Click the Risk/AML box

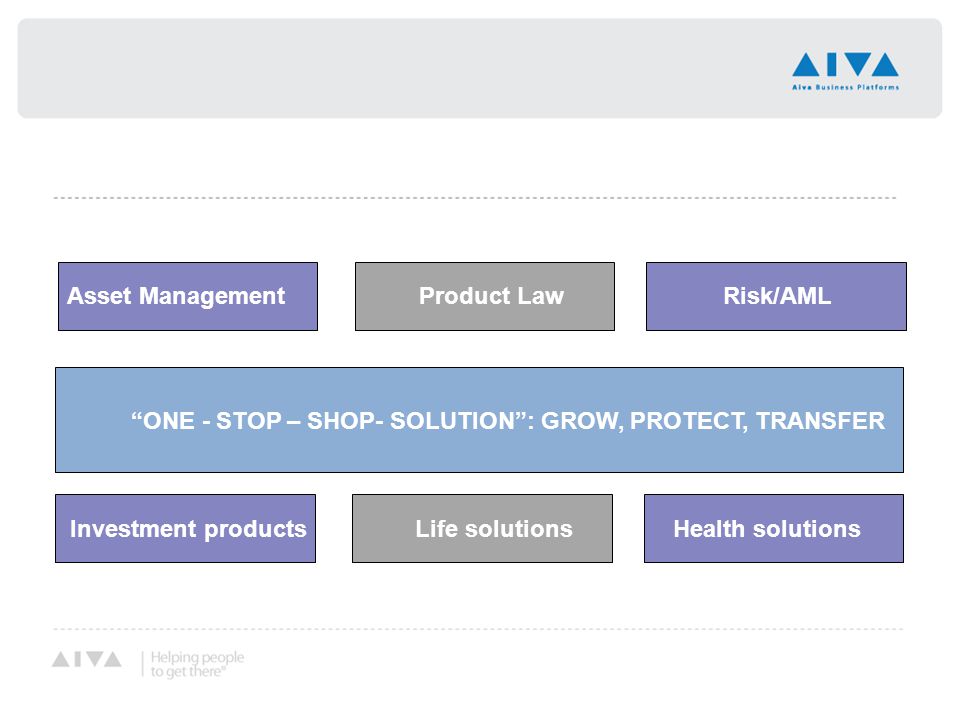776,296
